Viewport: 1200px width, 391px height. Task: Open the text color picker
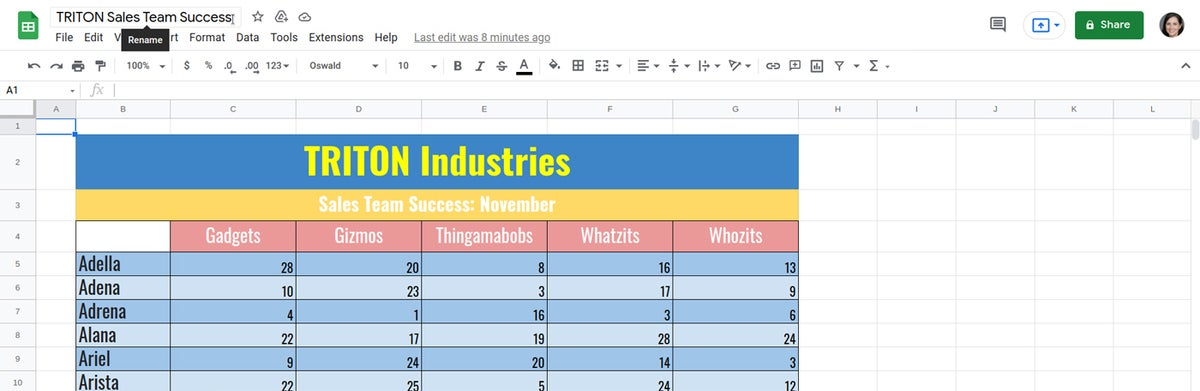524,66
